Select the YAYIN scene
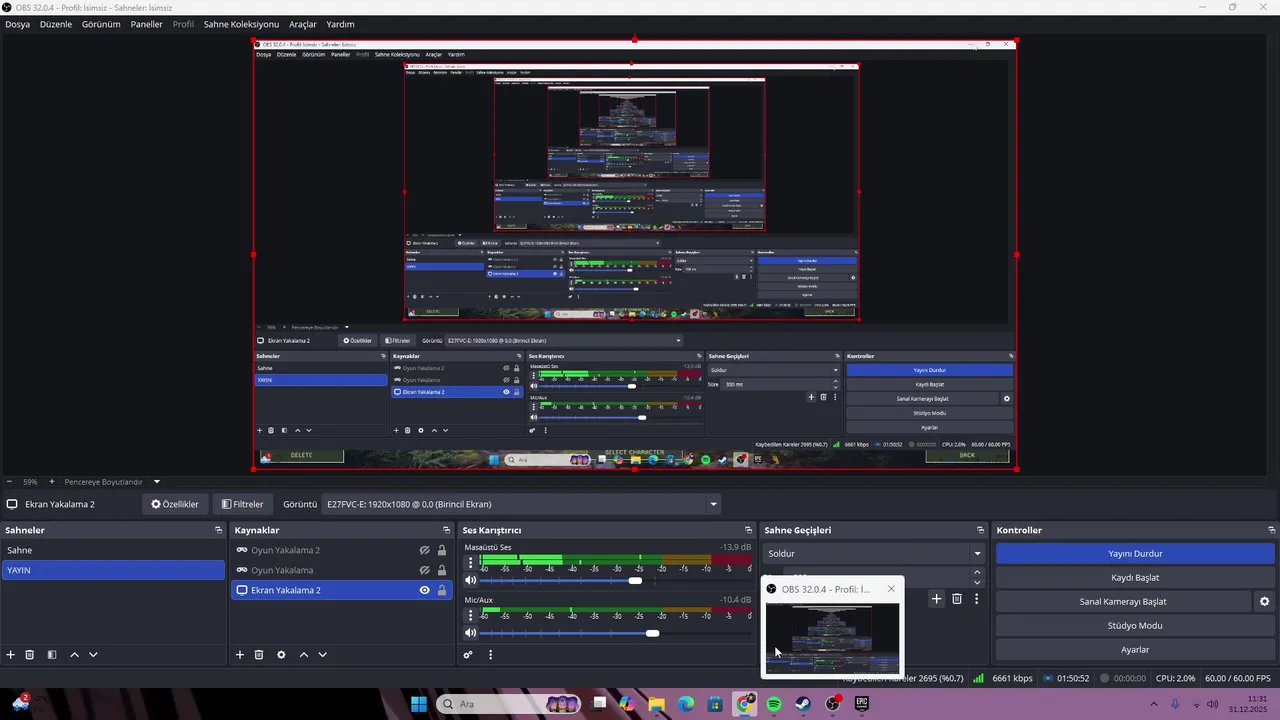 (x=113, y=570)
